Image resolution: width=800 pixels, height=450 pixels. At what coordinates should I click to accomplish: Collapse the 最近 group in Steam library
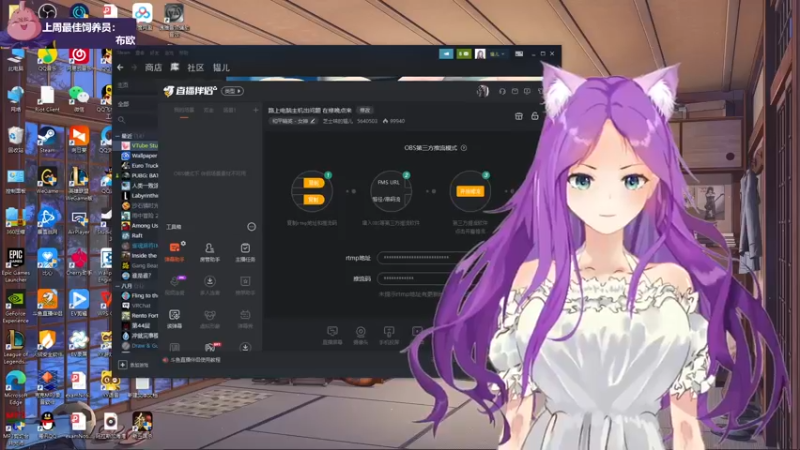click(118, 136)
